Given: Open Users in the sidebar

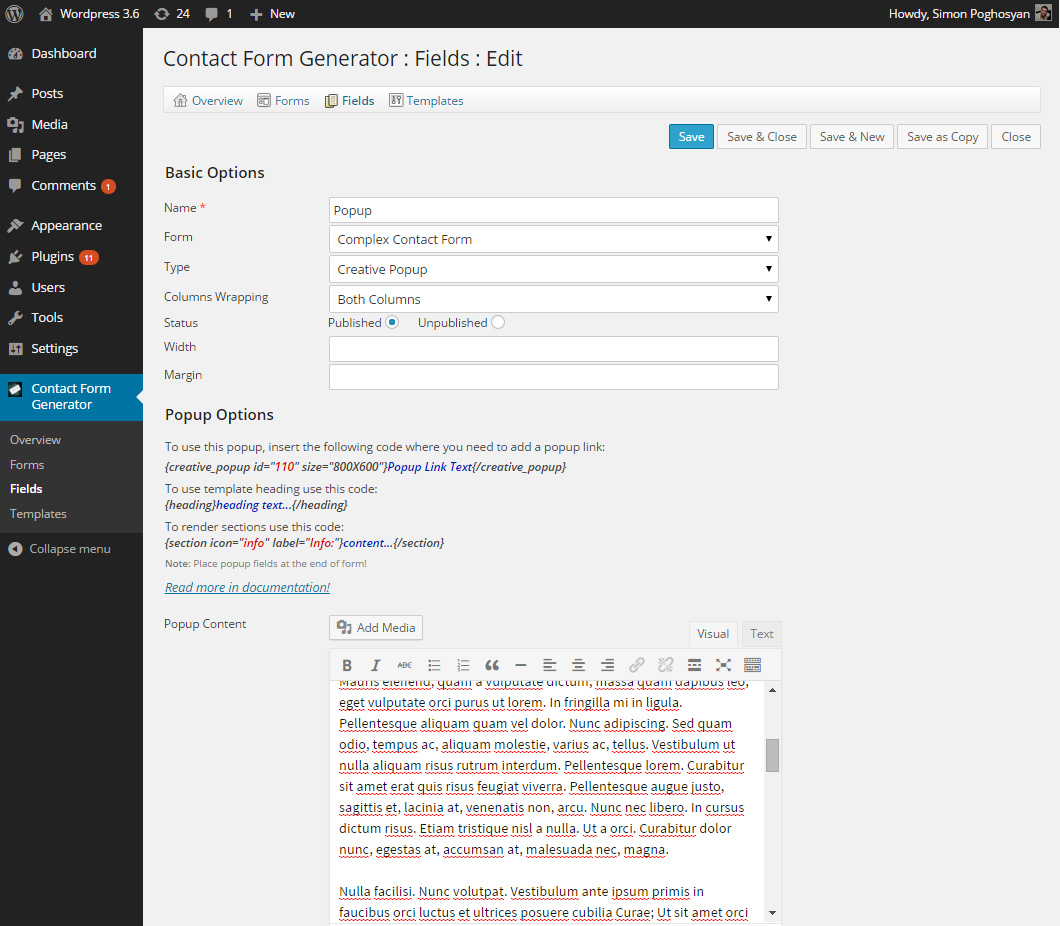Looking at the screenshot, I should (48, 287).
